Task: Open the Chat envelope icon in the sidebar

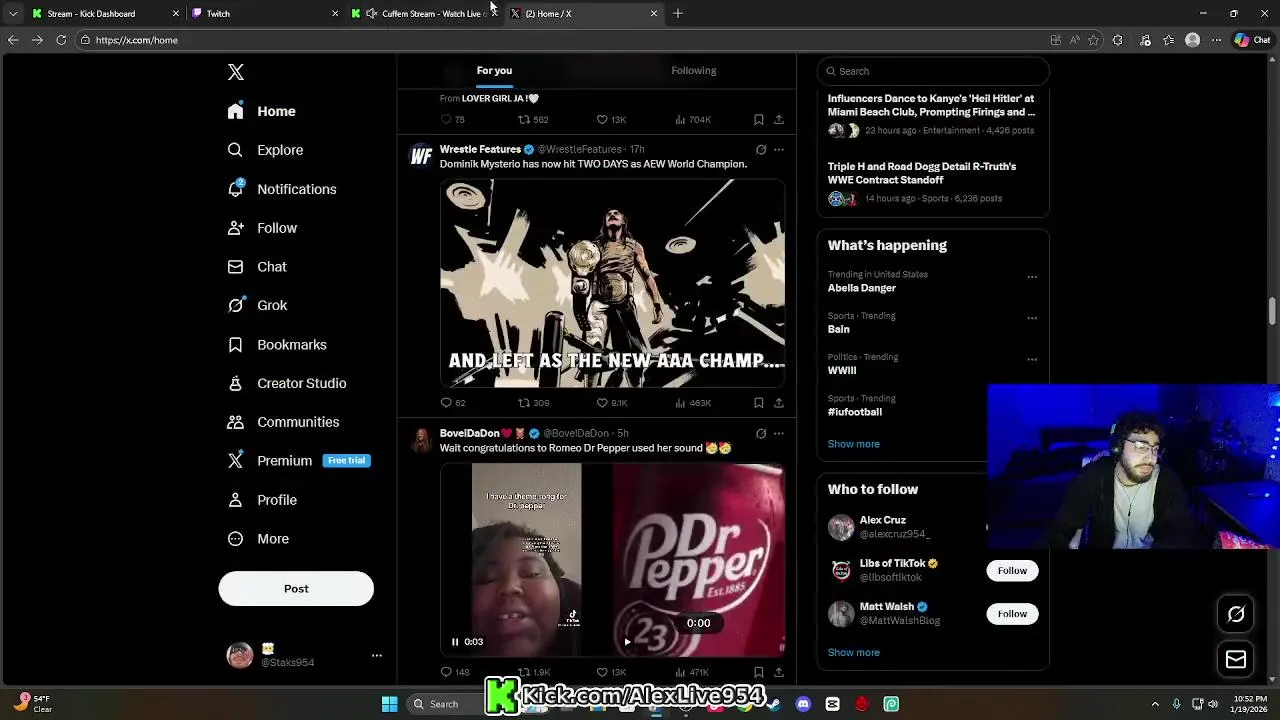Action: (x=235, y=267)
